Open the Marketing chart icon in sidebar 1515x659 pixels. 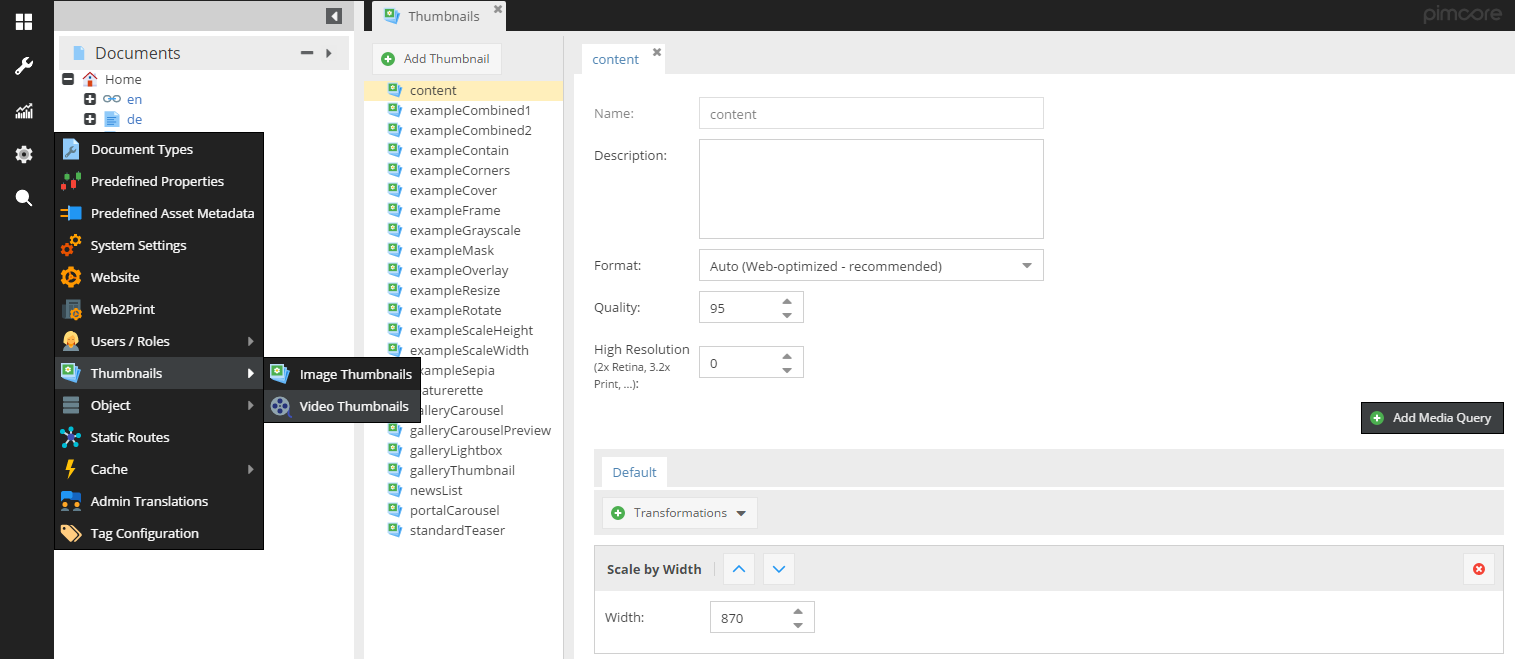click(x=24, y=111)
